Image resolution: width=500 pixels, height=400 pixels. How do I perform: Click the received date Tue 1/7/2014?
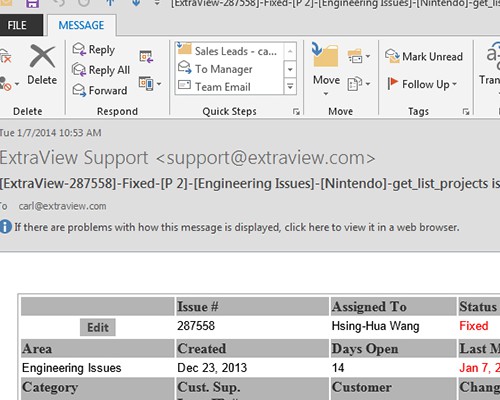[51, 133]
